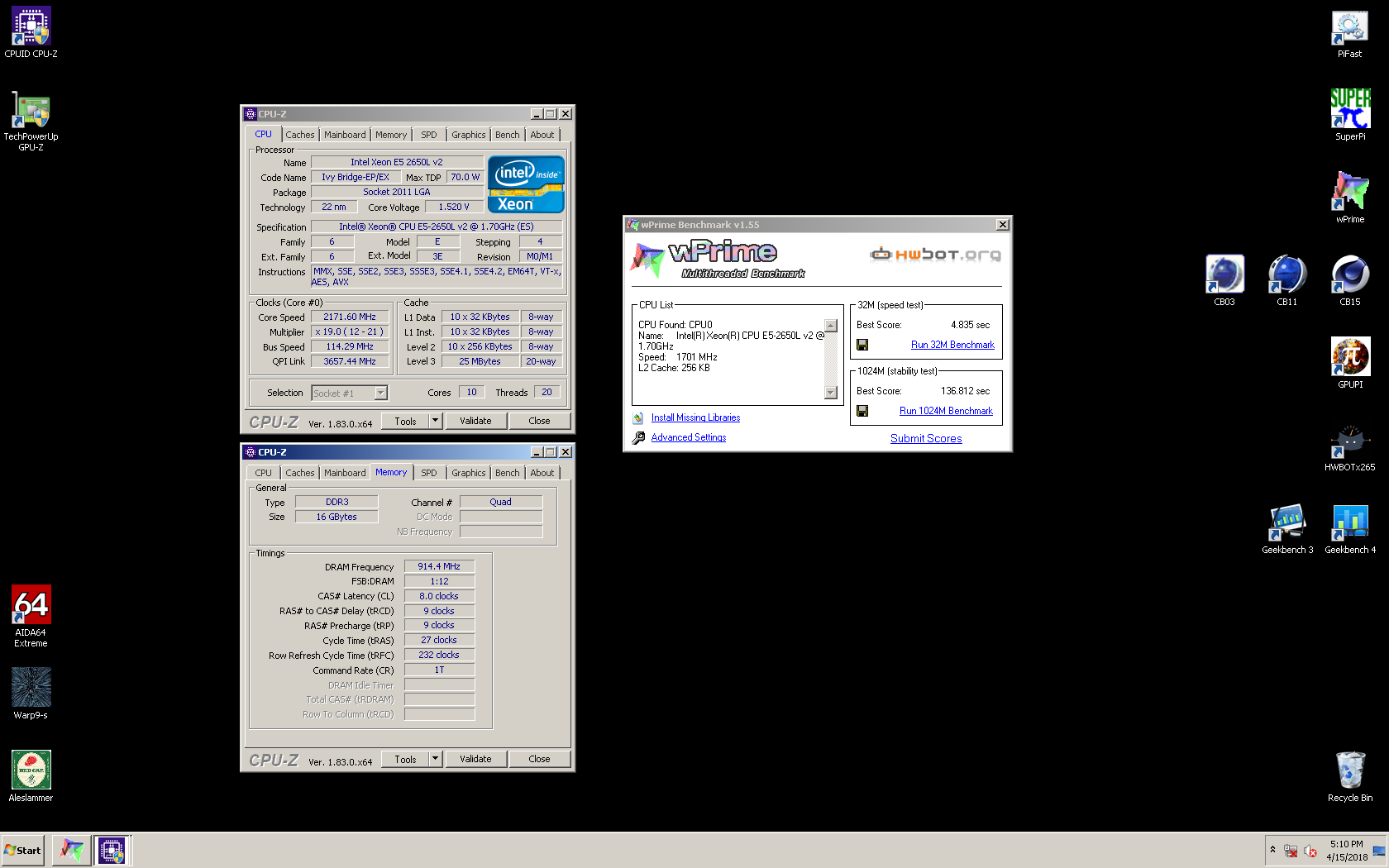
Task: Show hidden tray icons with the arrow
Action: click(1272, 850)
